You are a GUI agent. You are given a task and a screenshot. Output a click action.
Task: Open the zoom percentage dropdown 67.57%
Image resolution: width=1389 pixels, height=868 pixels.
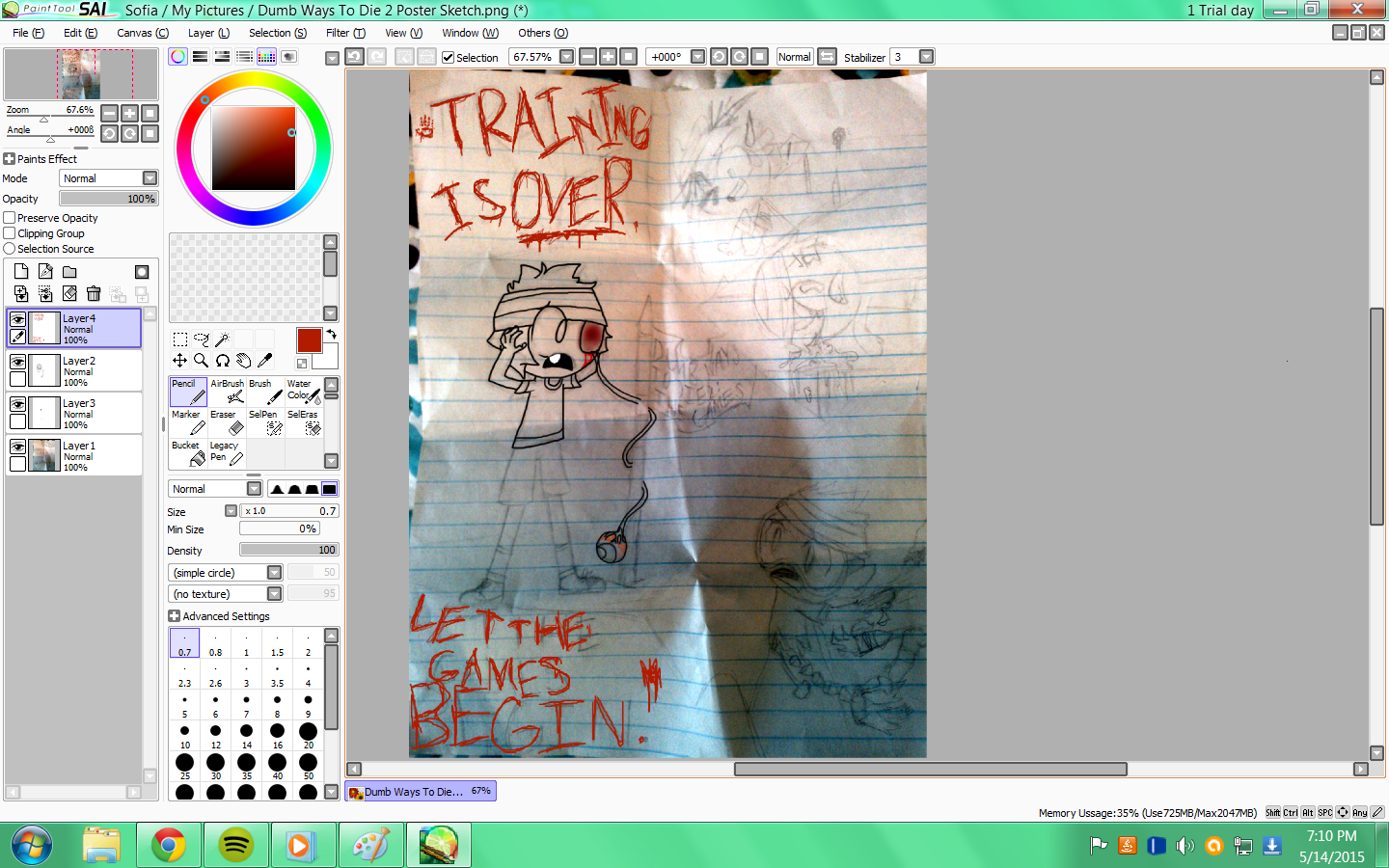tap(567, 57)
